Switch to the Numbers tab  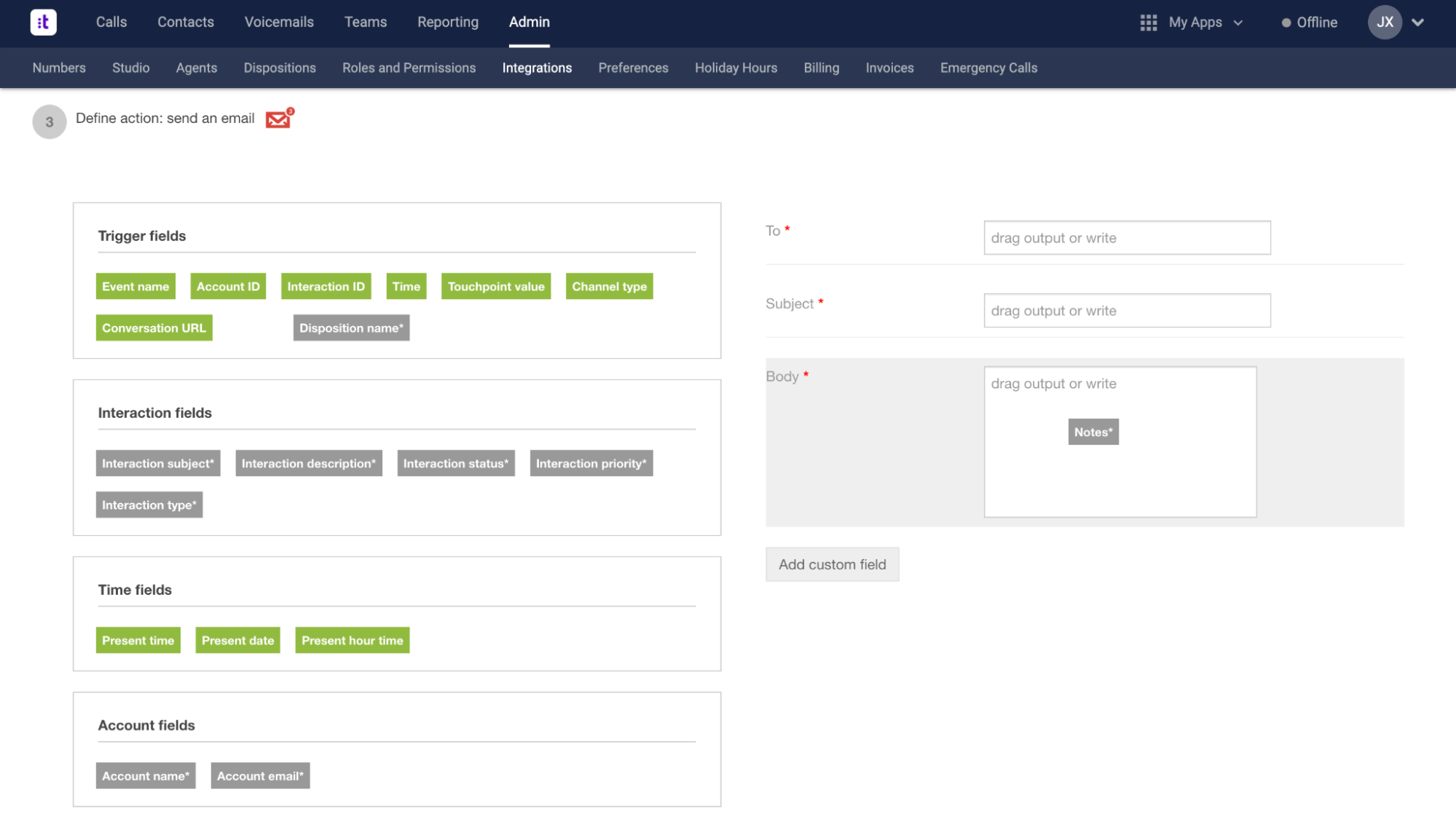[x=59, y=68]
